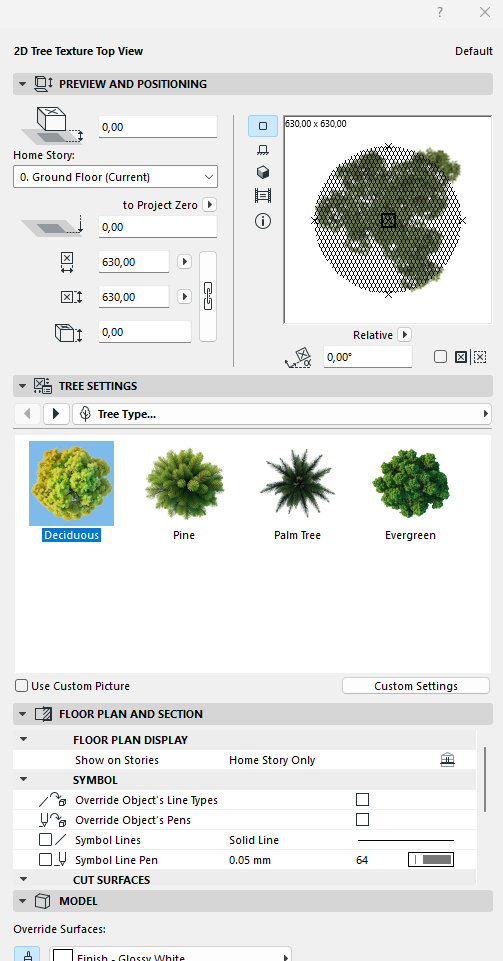The image size is (503, 961).
Task: Show preview picture filmstrip icon
Action: 263,196
